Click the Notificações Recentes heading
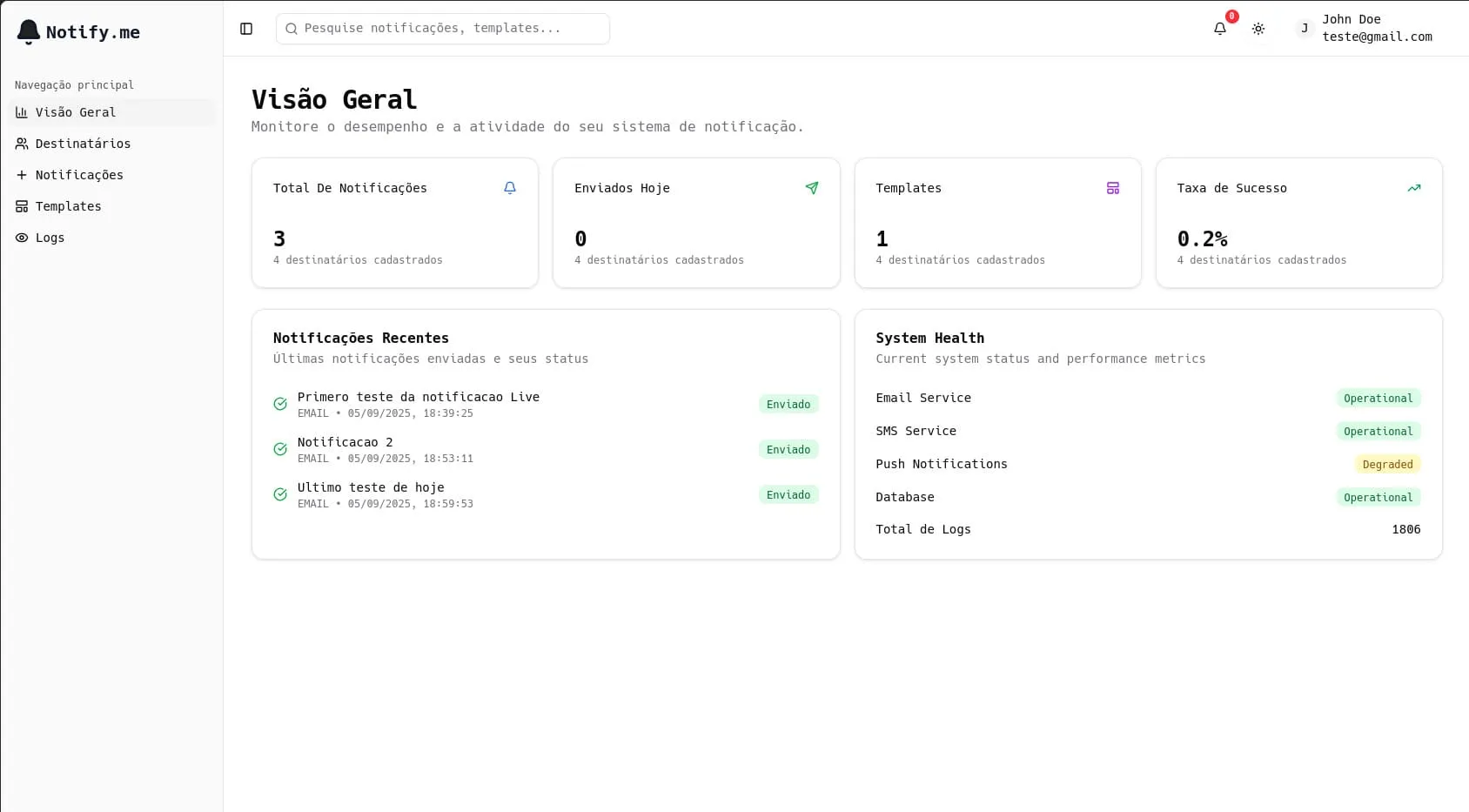This screenshot has height=812, width=1469. (361, 338)
